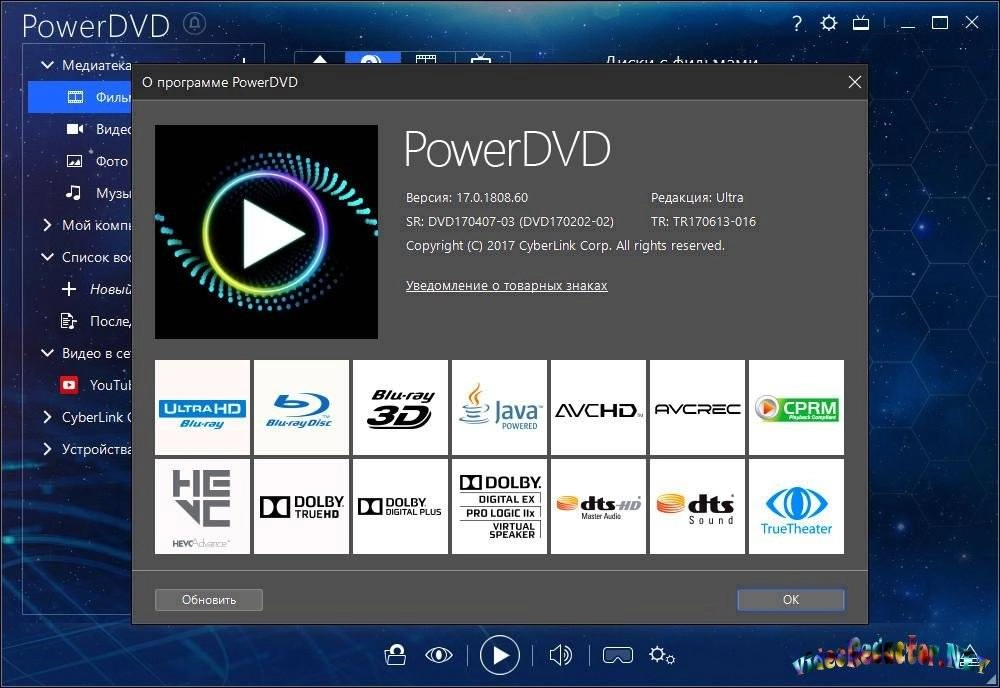Click the PowerDVD play logo image
The width and height of the screenshot is (1000, 688).
[266, 231]
